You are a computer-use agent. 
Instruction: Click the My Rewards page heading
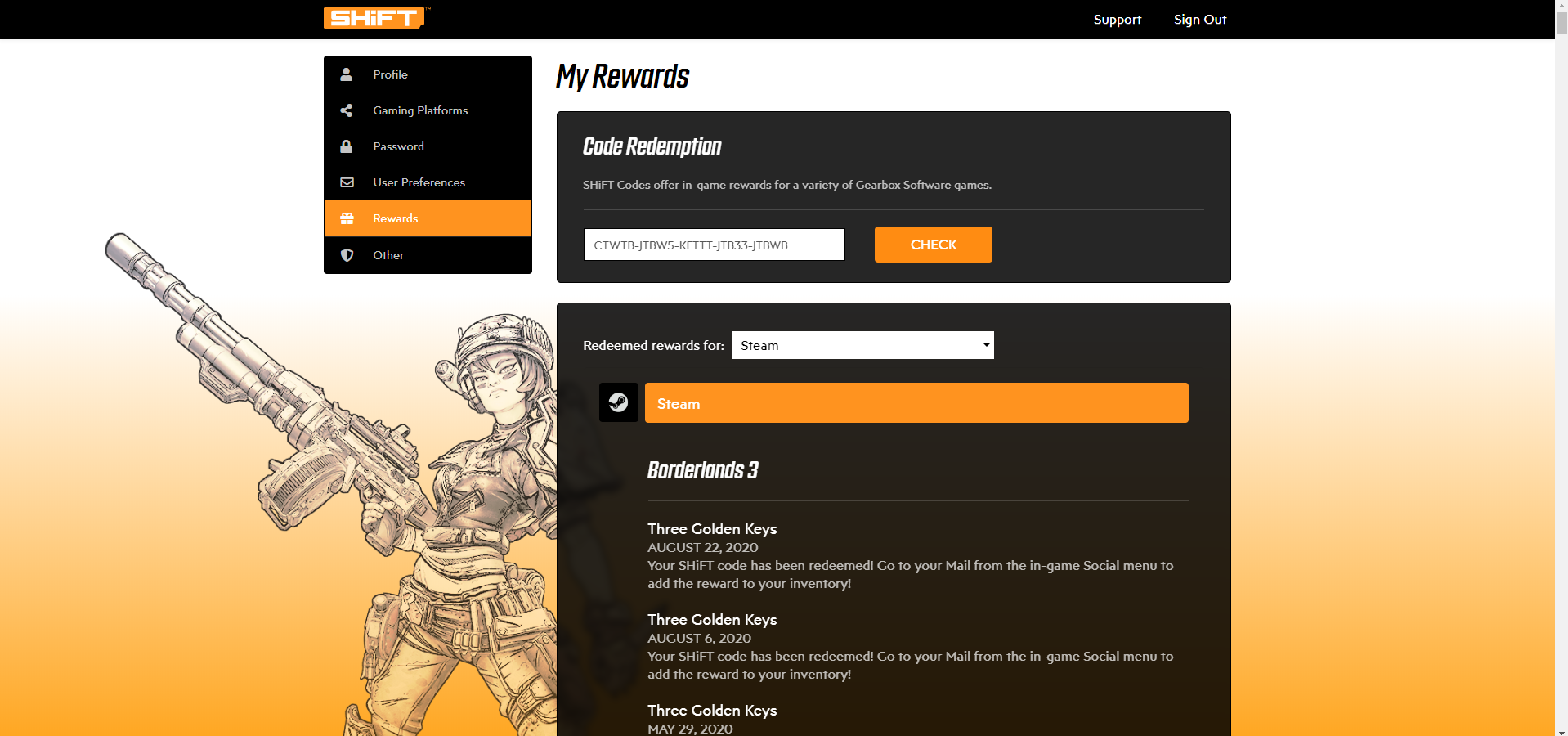(x=623, y=76)
